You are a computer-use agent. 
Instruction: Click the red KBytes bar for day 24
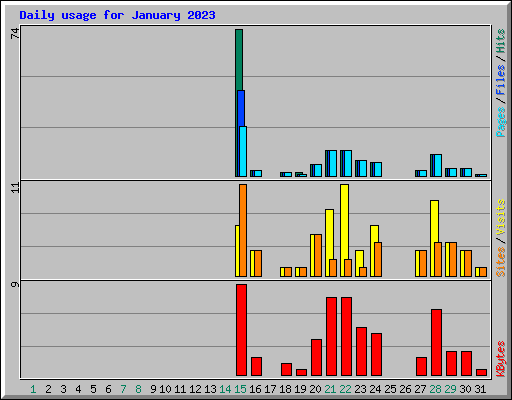(376, 355)
